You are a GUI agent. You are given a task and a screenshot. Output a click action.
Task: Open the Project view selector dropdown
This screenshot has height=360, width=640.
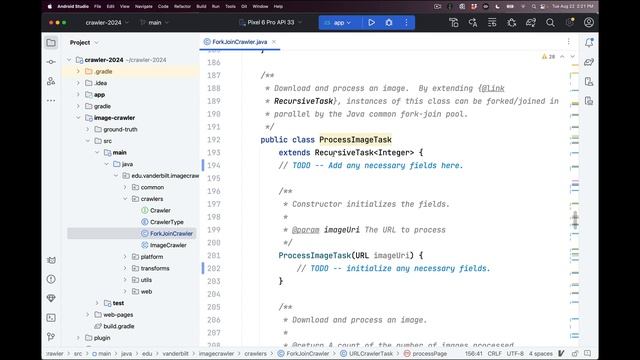[84, 42]
